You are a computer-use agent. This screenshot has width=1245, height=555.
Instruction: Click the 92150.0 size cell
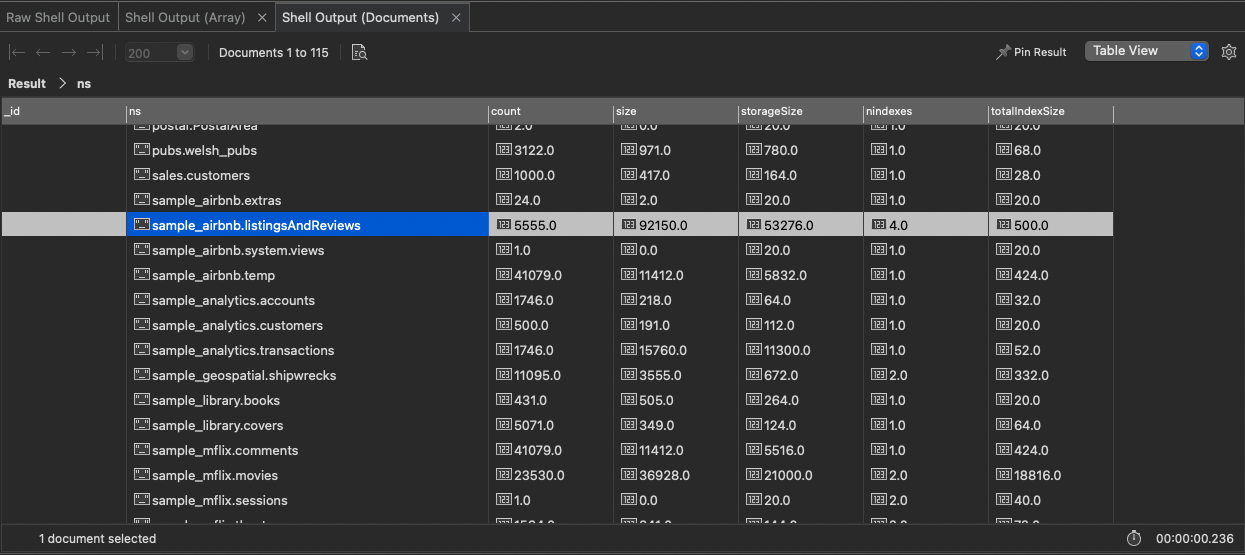pos(656,225)
